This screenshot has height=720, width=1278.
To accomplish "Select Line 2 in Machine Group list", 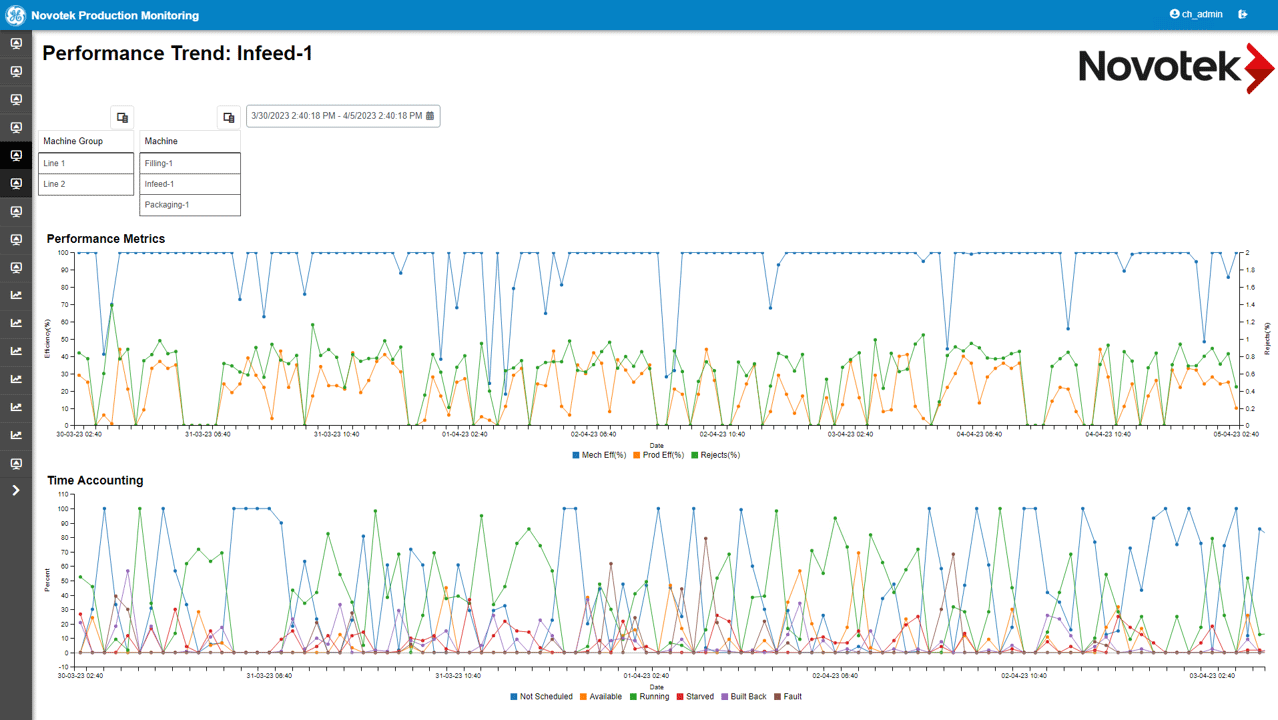I will click(x=86, y=184).
